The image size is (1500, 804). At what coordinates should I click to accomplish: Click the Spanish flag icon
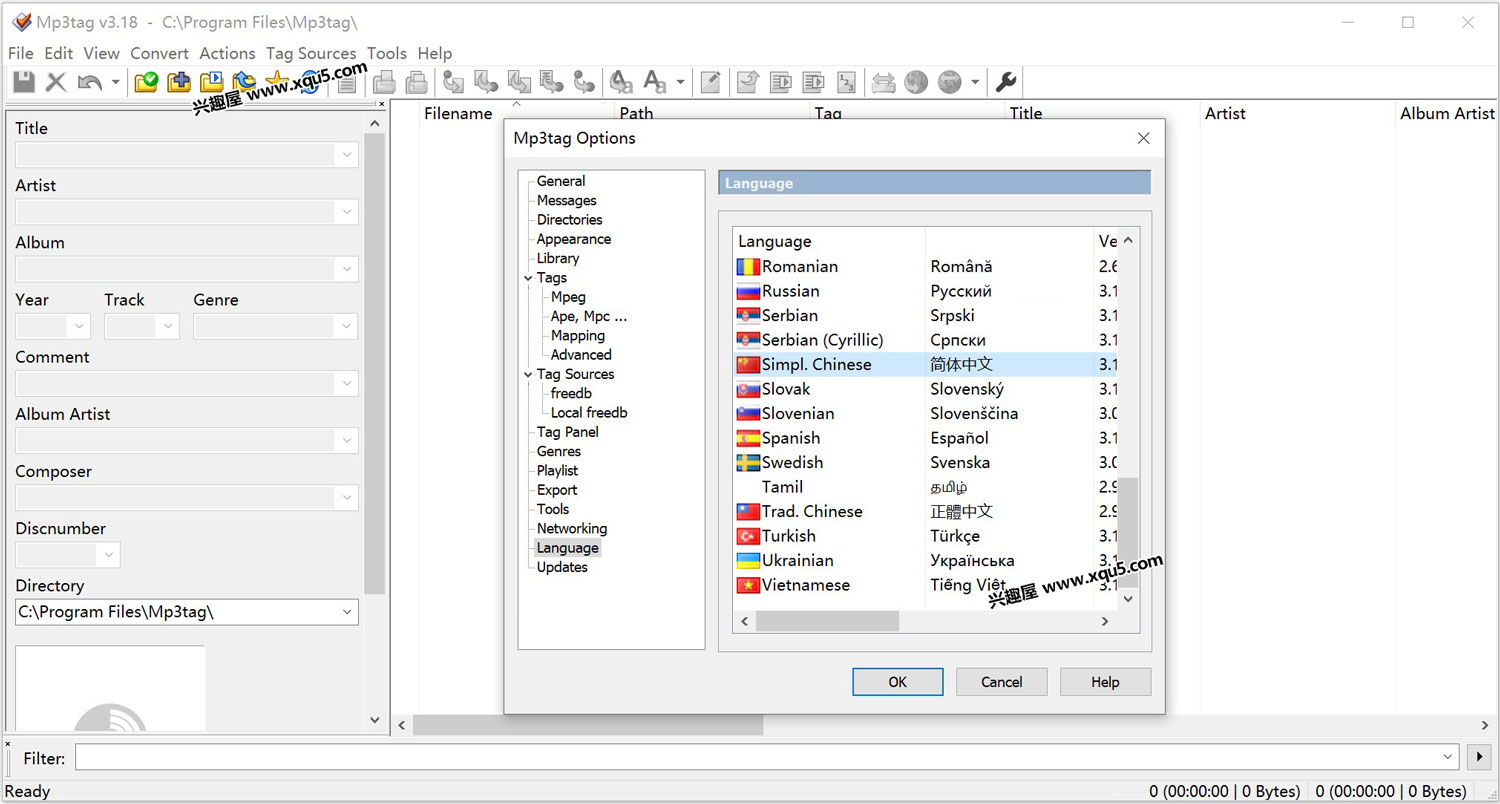coord(748,438)
